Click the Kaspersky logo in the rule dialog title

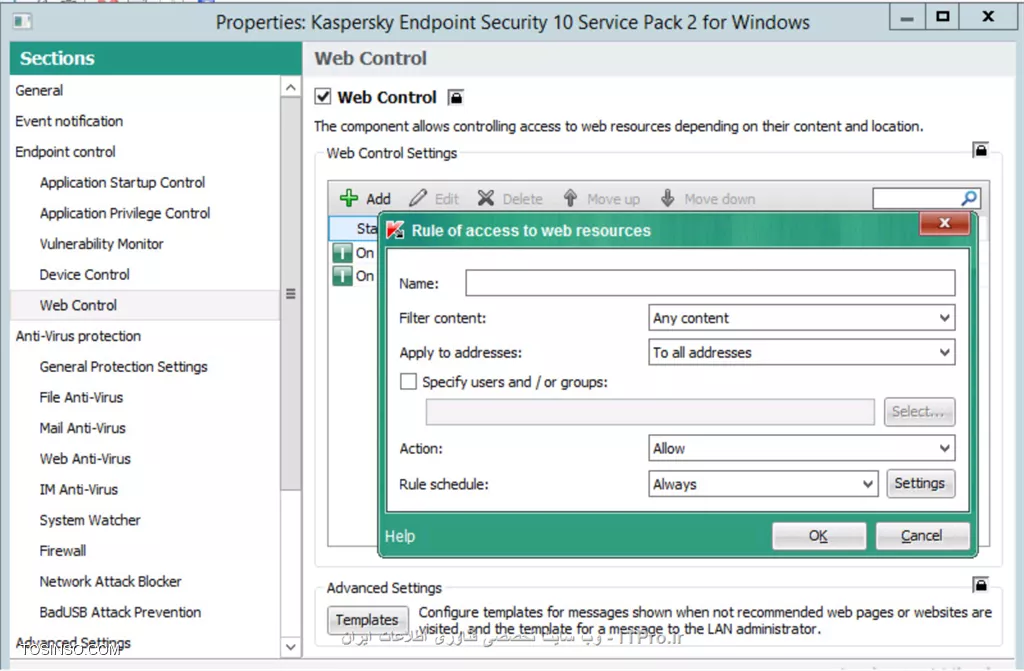pos(396,230)
